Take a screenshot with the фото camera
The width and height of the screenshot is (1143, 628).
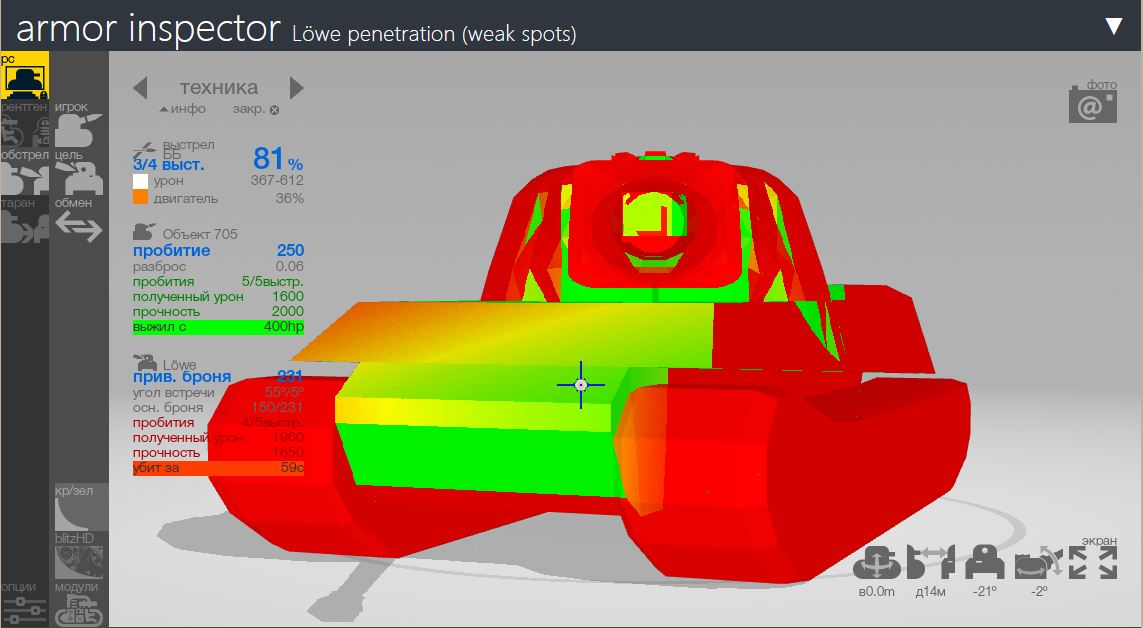1092,102
